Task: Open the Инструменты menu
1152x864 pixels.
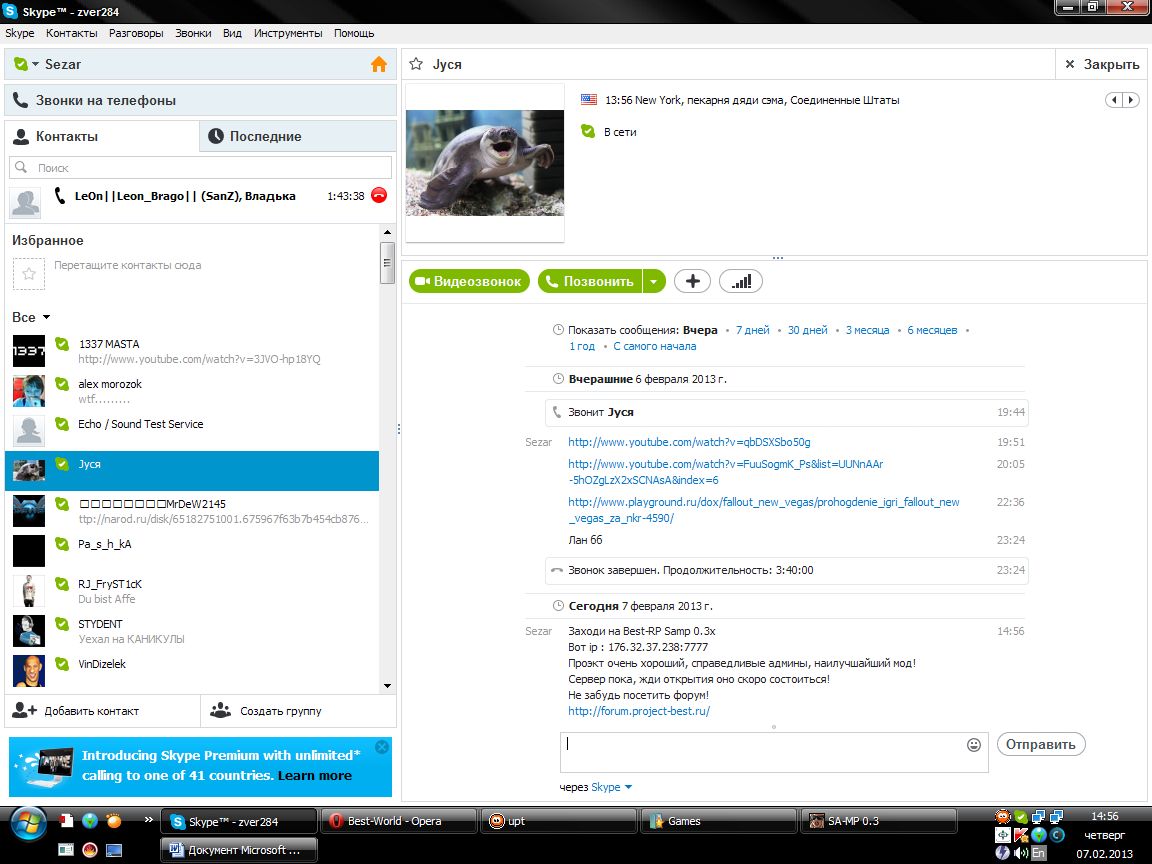Action: [x=288, y=33]
